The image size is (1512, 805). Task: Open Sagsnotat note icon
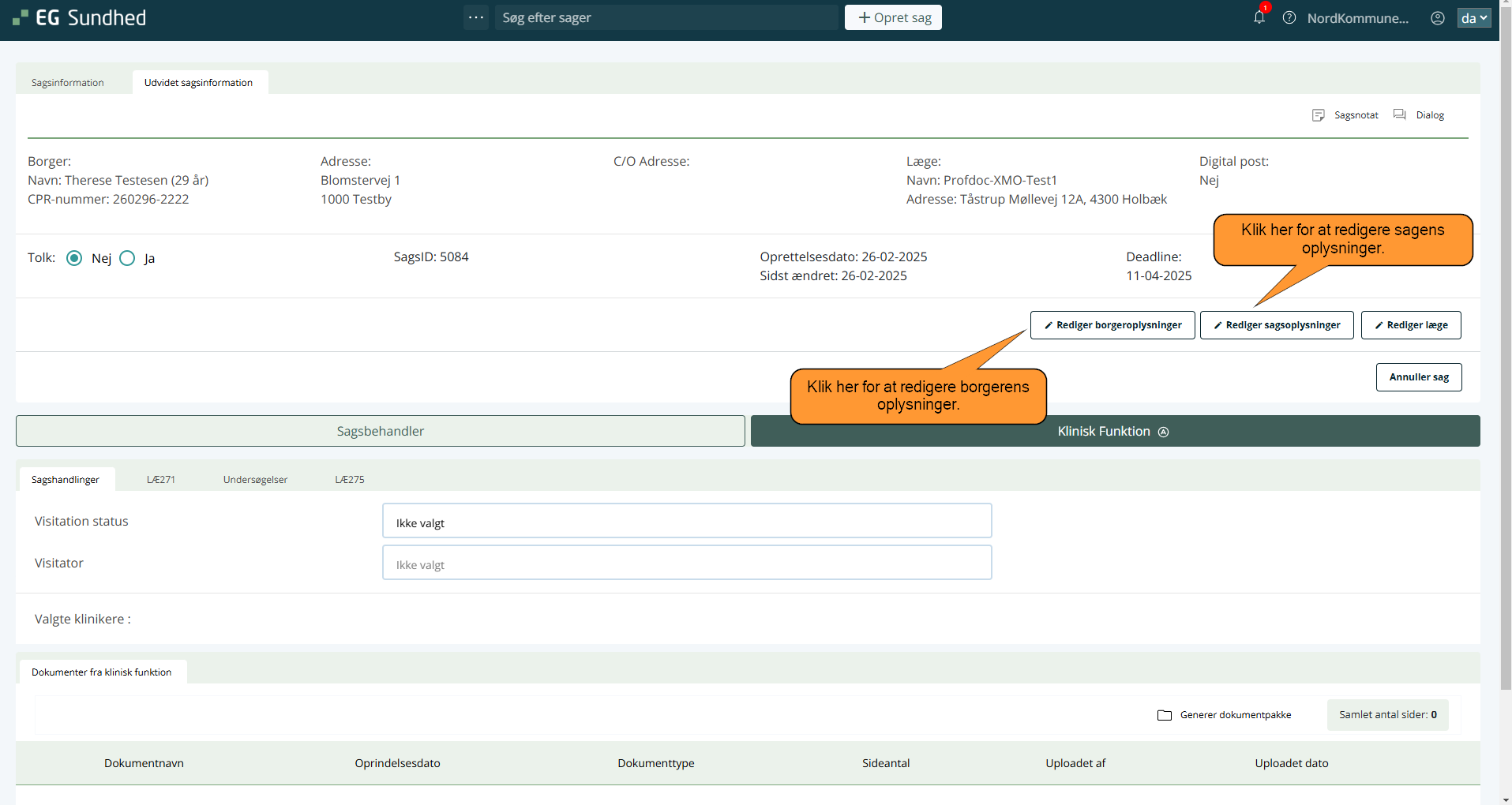[x=1318, y=115]
